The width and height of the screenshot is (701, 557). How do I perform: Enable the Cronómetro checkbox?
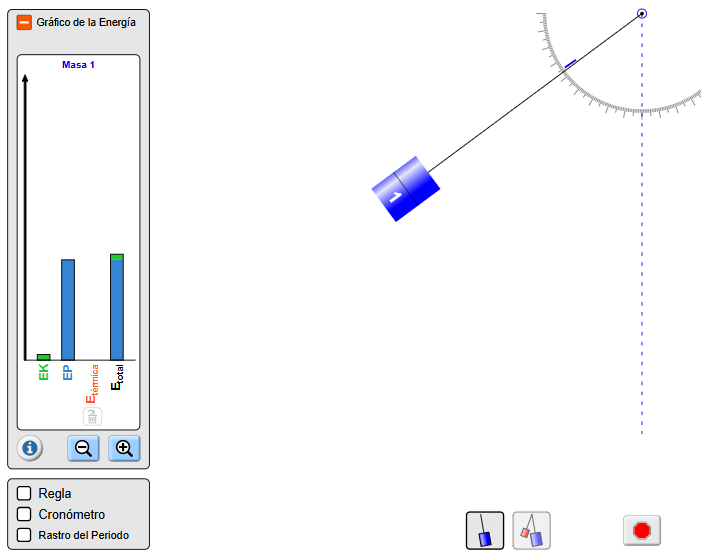pyautogui.click(x=24, y=514)
